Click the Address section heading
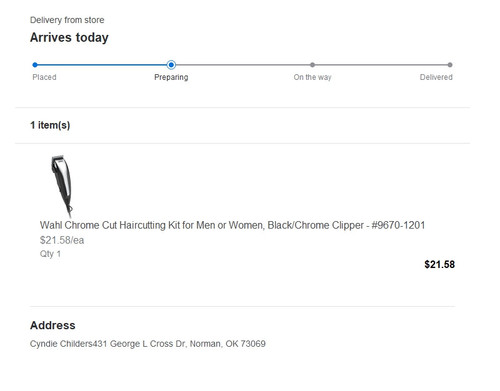The width and height of the screenshot is (500, 391). pyautogui.click(x=53, y=325)
